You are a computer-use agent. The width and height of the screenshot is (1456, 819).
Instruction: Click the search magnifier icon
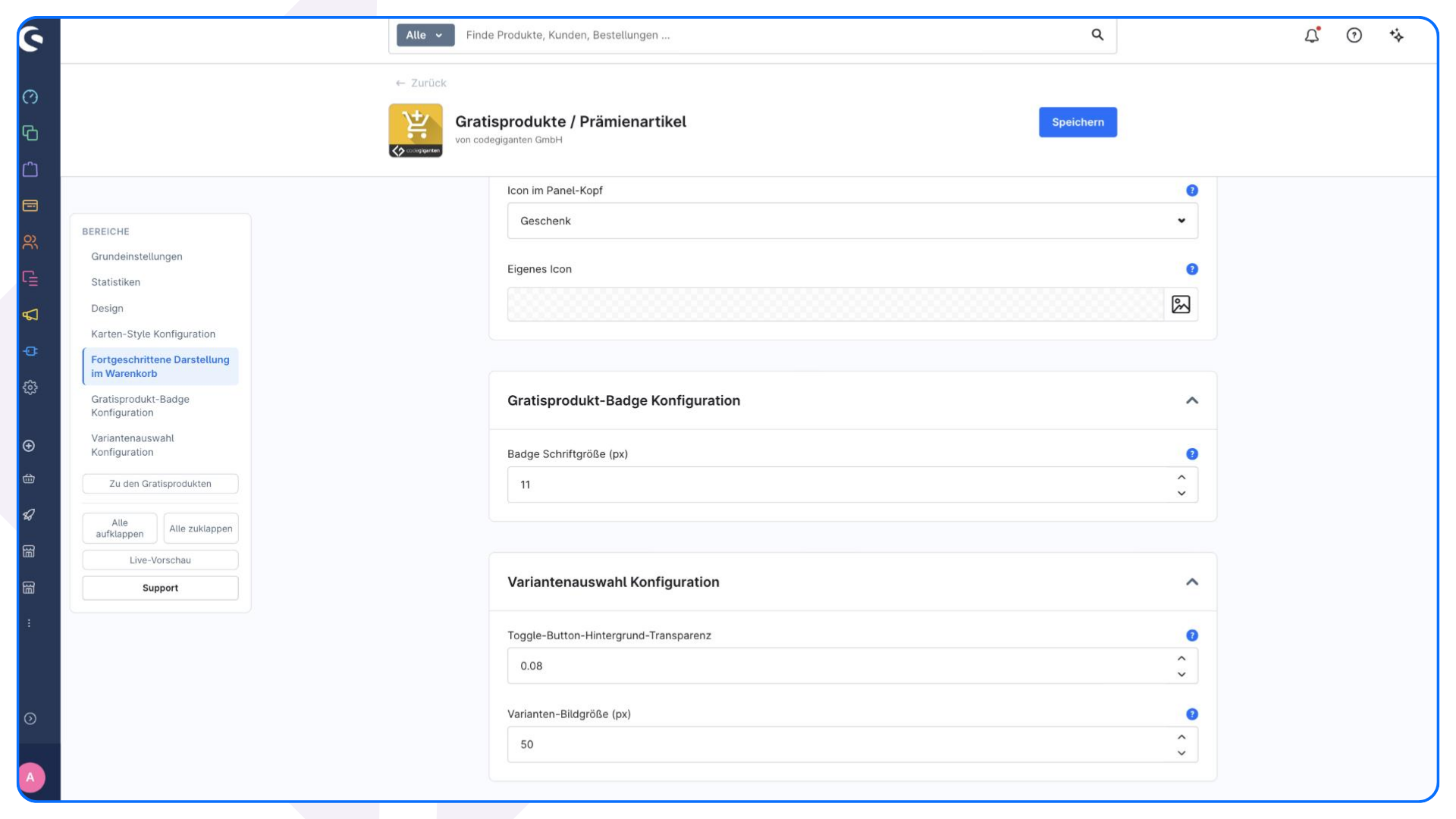click(x=1097, y=35)
